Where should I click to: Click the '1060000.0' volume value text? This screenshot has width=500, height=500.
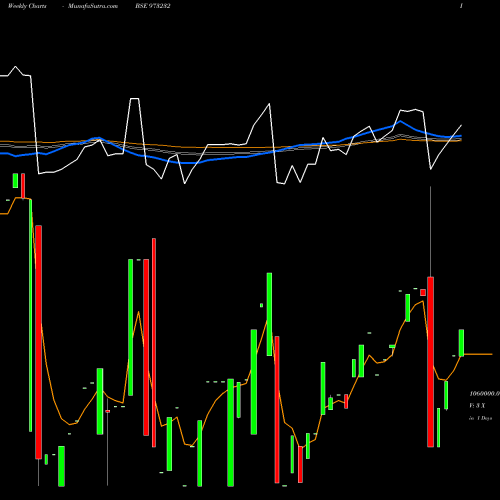pos(485,394)
